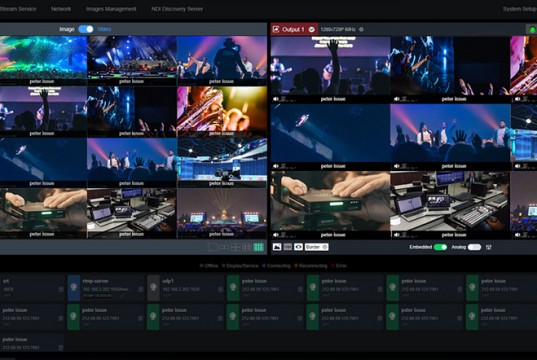Click the audio mixer settings icon beside Analog

(489, 247)
